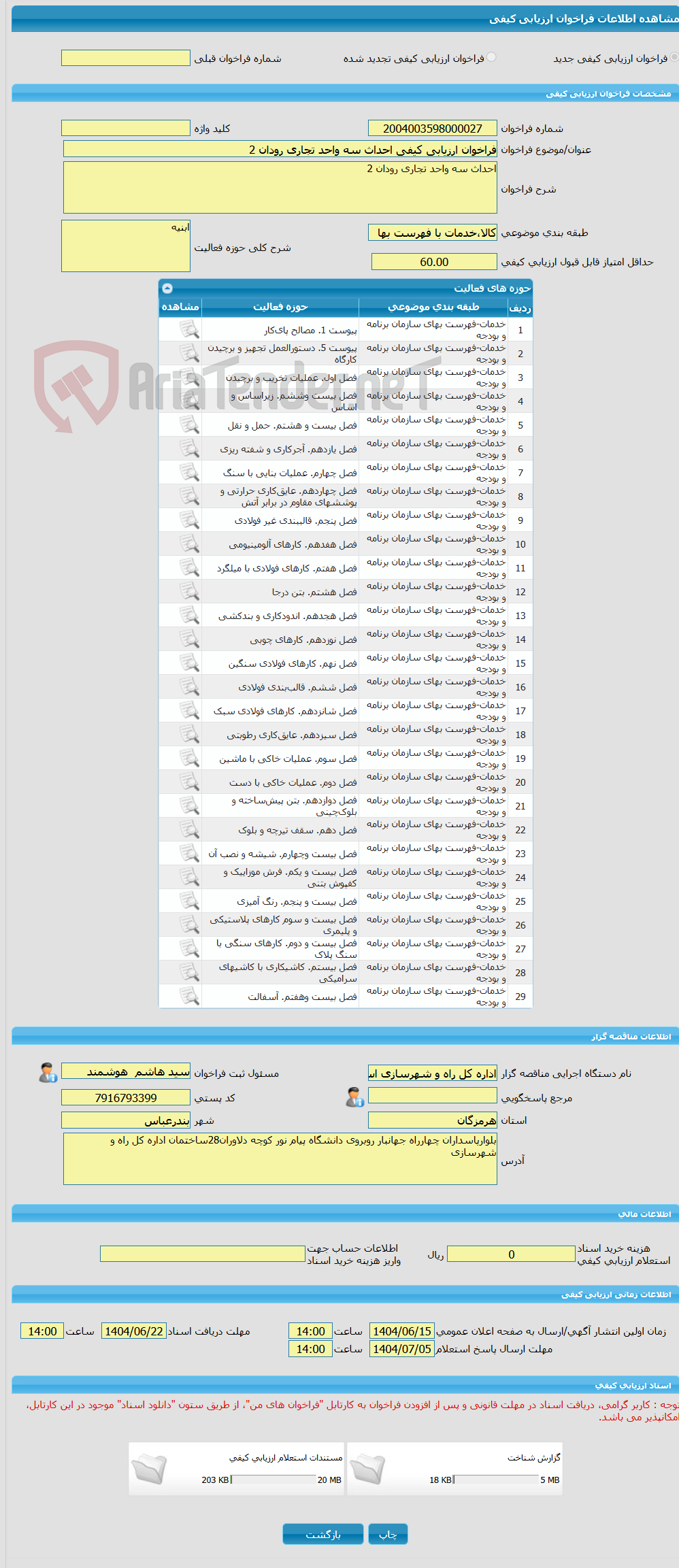Viewport: 679px width, 1568px height.
Task: Click the عنوان/موضوع فراخوان field
Action: pos(280,149)
